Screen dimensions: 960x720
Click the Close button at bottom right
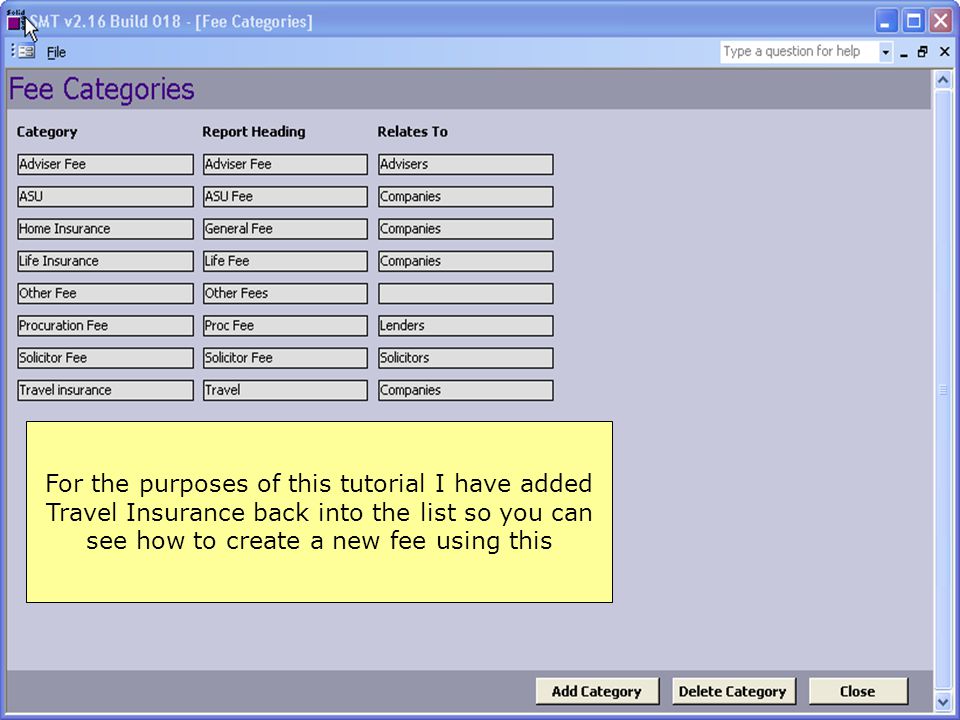858,691
